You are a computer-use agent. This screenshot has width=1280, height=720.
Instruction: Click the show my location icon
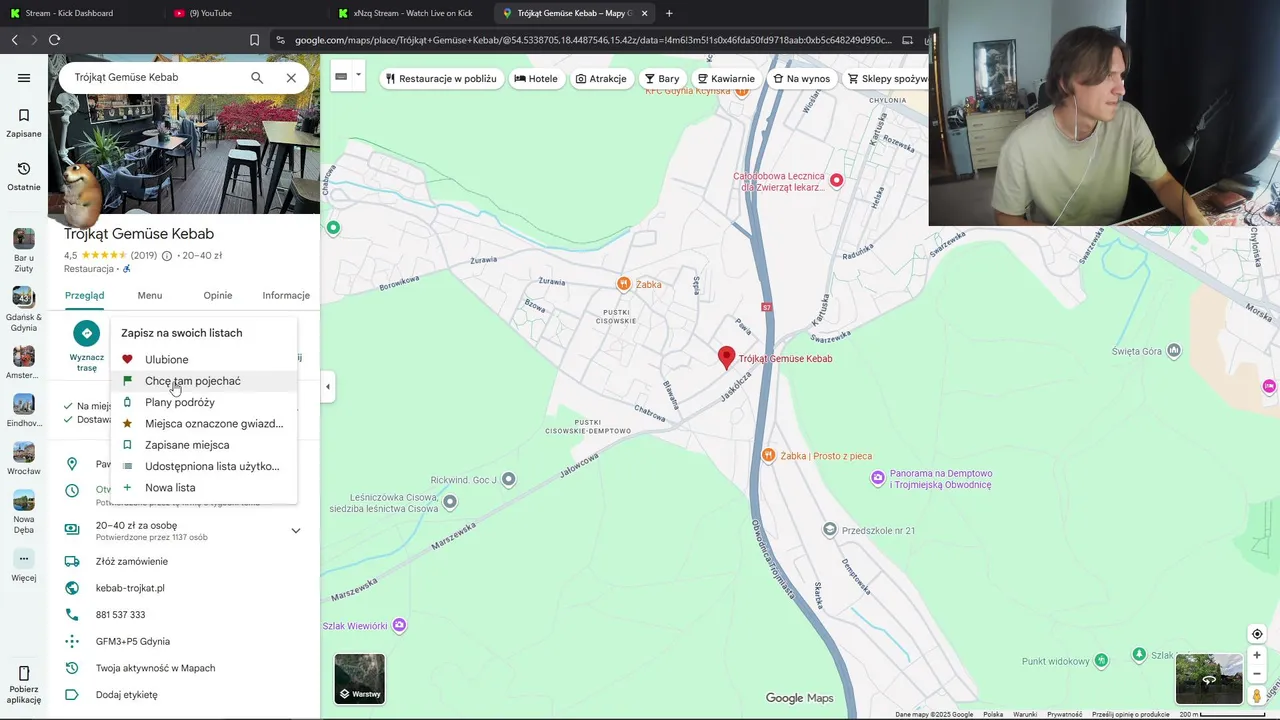(1257, 634)
